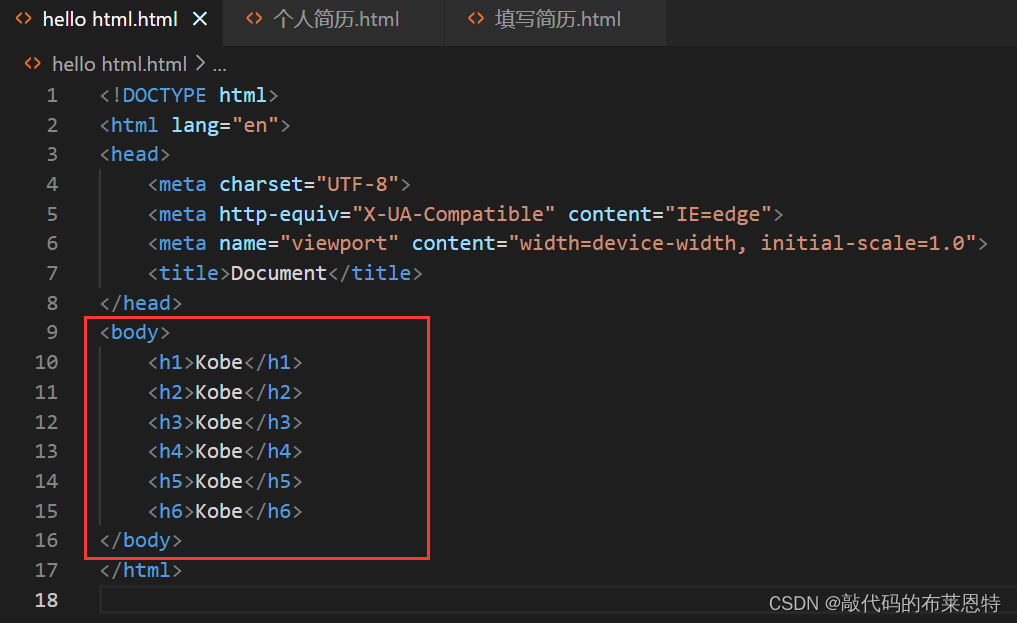
Task: Click hello html.html in the breadcrumb path
Action: (x=120, y=63)
